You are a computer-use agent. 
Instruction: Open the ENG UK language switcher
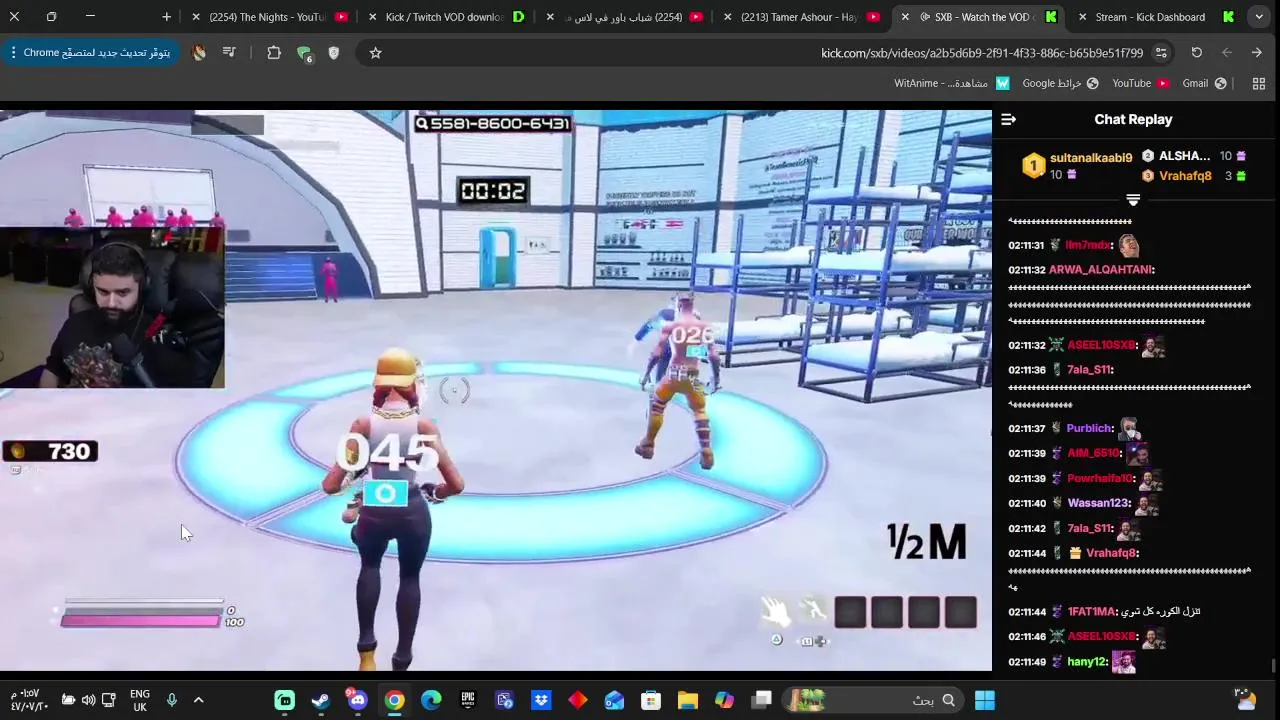click(x=140, y=700)
